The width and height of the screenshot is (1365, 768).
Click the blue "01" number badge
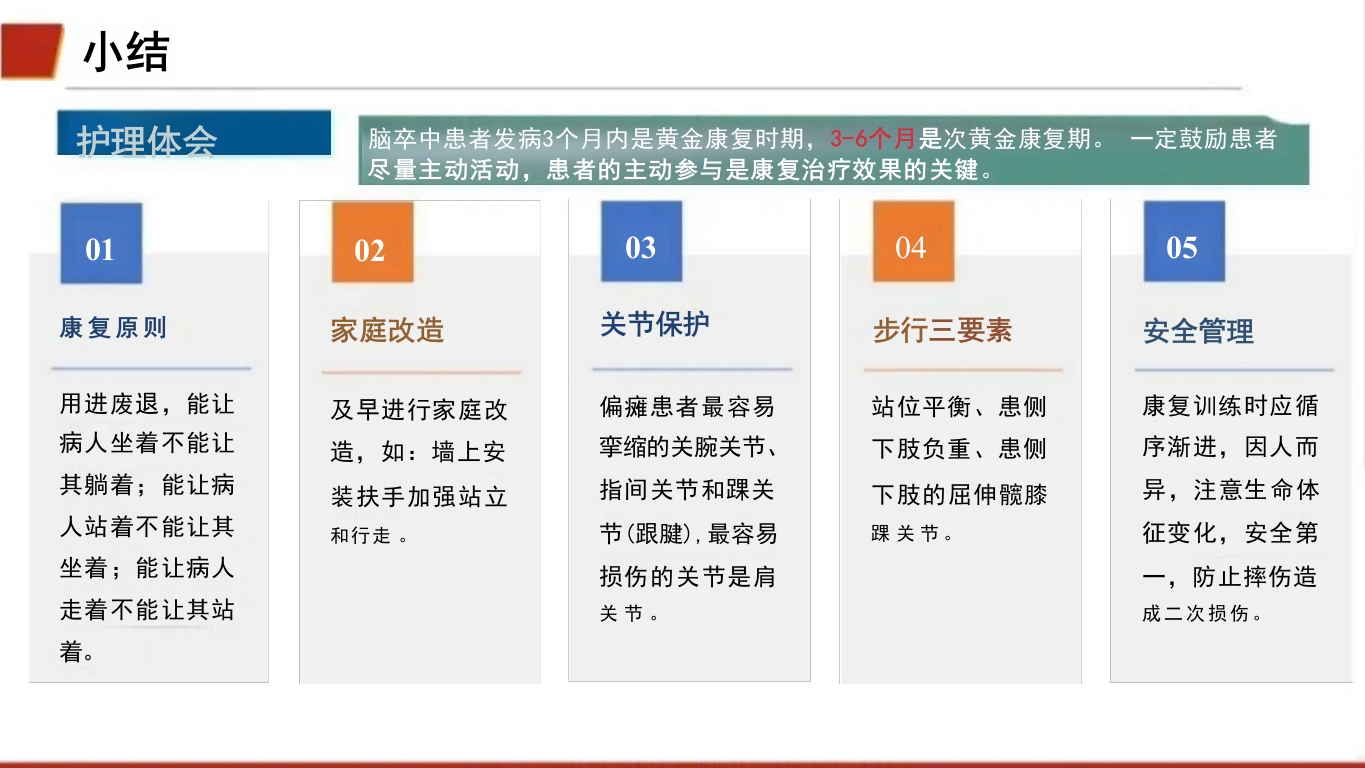(x=100, y=243)
